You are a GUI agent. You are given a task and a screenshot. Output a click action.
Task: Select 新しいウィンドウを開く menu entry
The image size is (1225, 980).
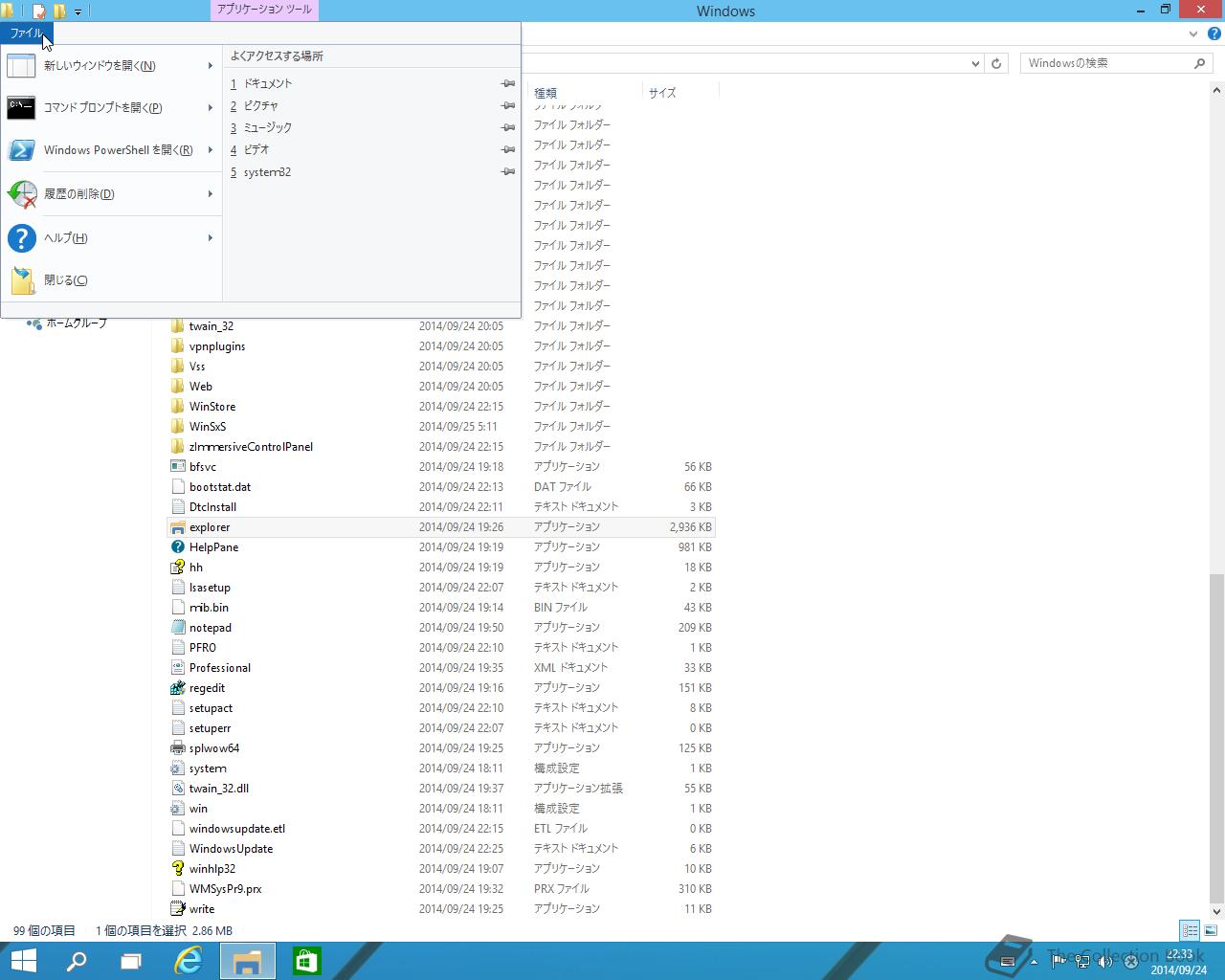[111, 66]
